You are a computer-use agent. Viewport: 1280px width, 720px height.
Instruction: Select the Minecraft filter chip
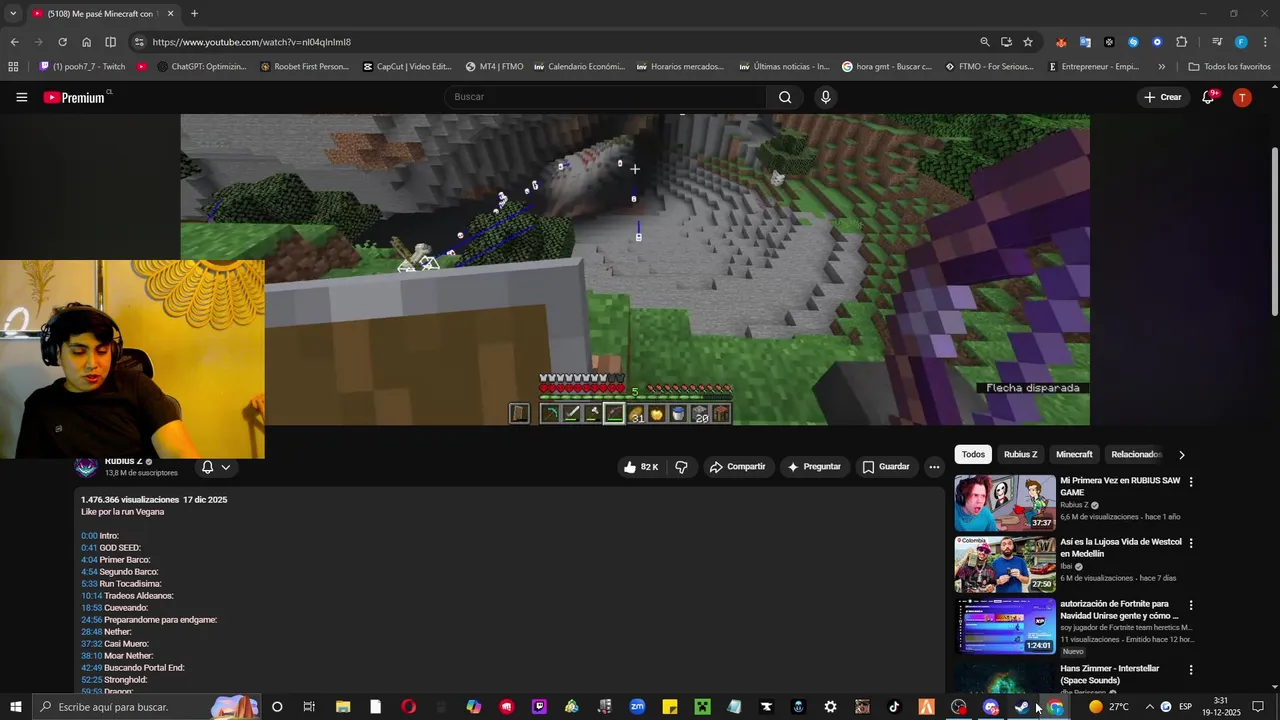click(1074, 455)
